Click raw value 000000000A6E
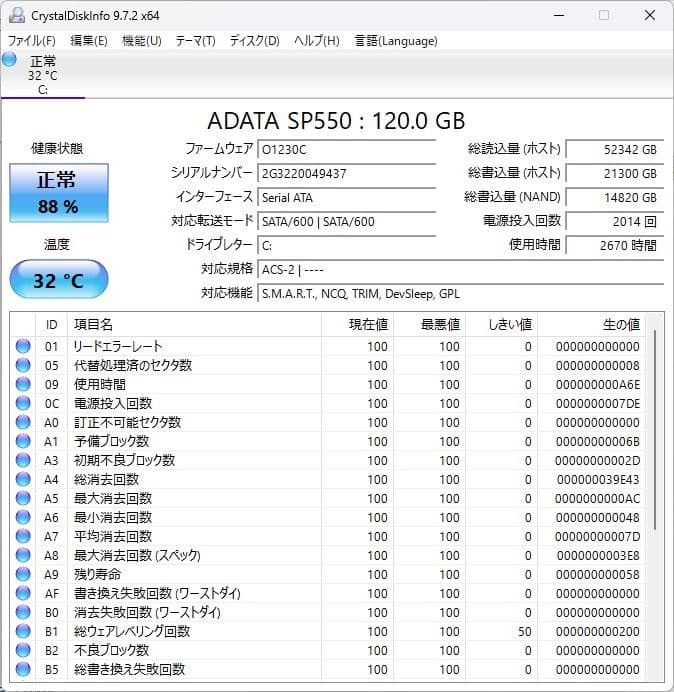This screenshot has width=674, height=692. tap(598, 384)
